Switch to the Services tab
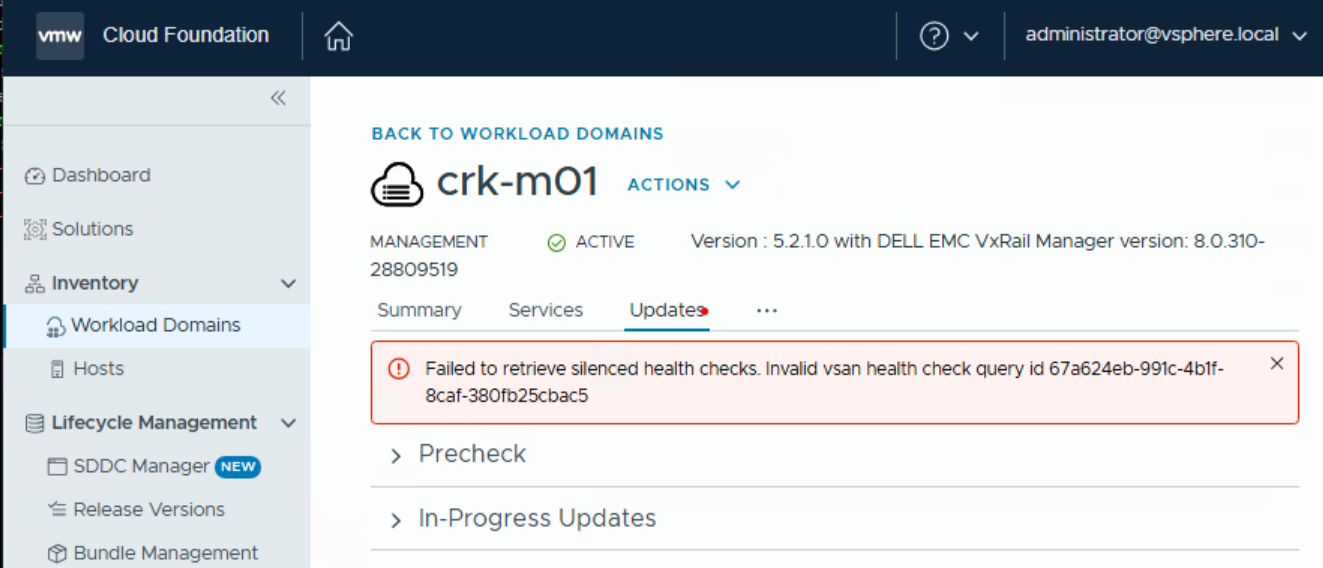The image size is (1323, 568). [x=545, y=311]
